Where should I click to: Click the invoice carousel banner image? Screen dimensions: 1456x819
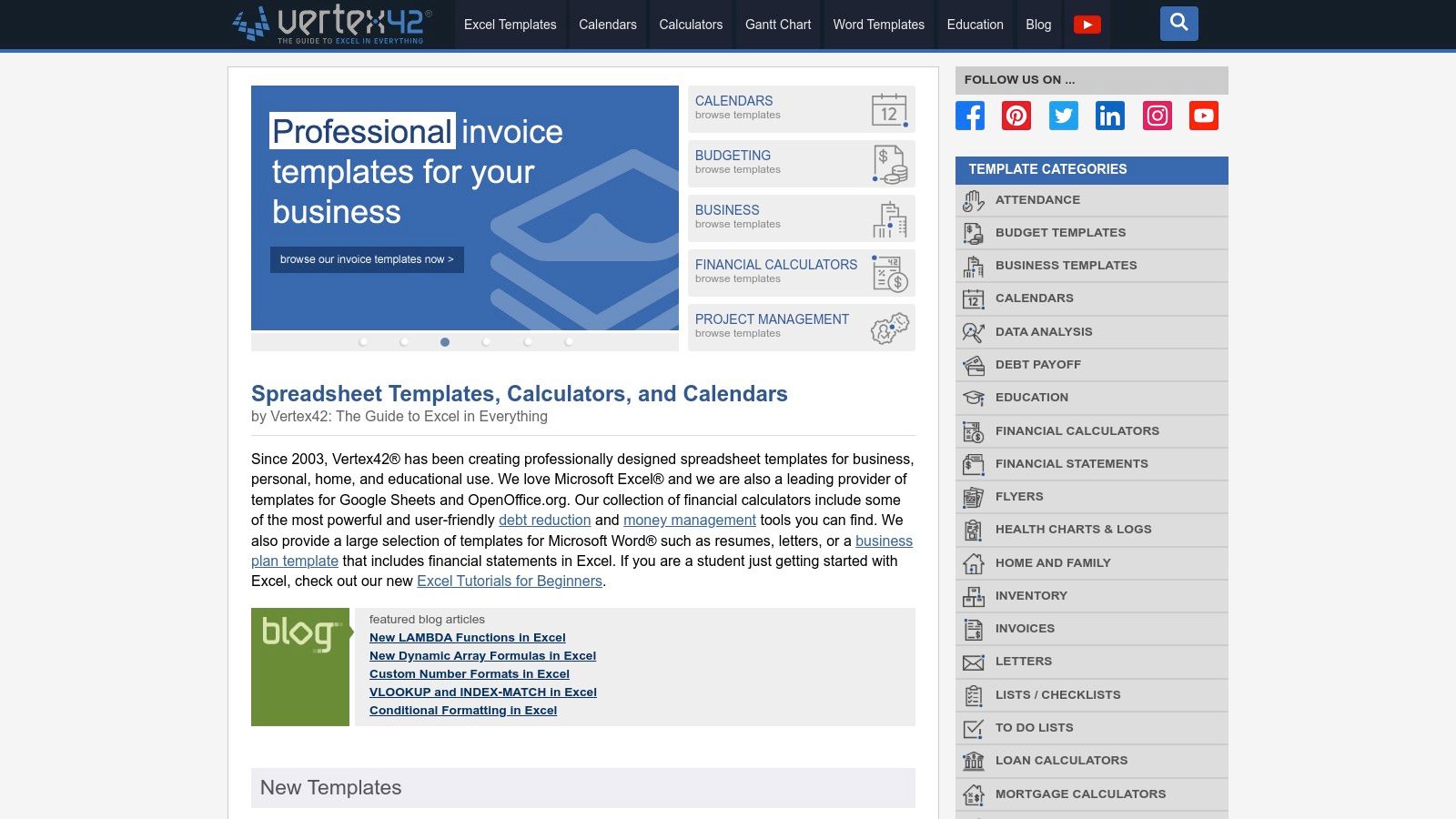(x=465, y=207)
